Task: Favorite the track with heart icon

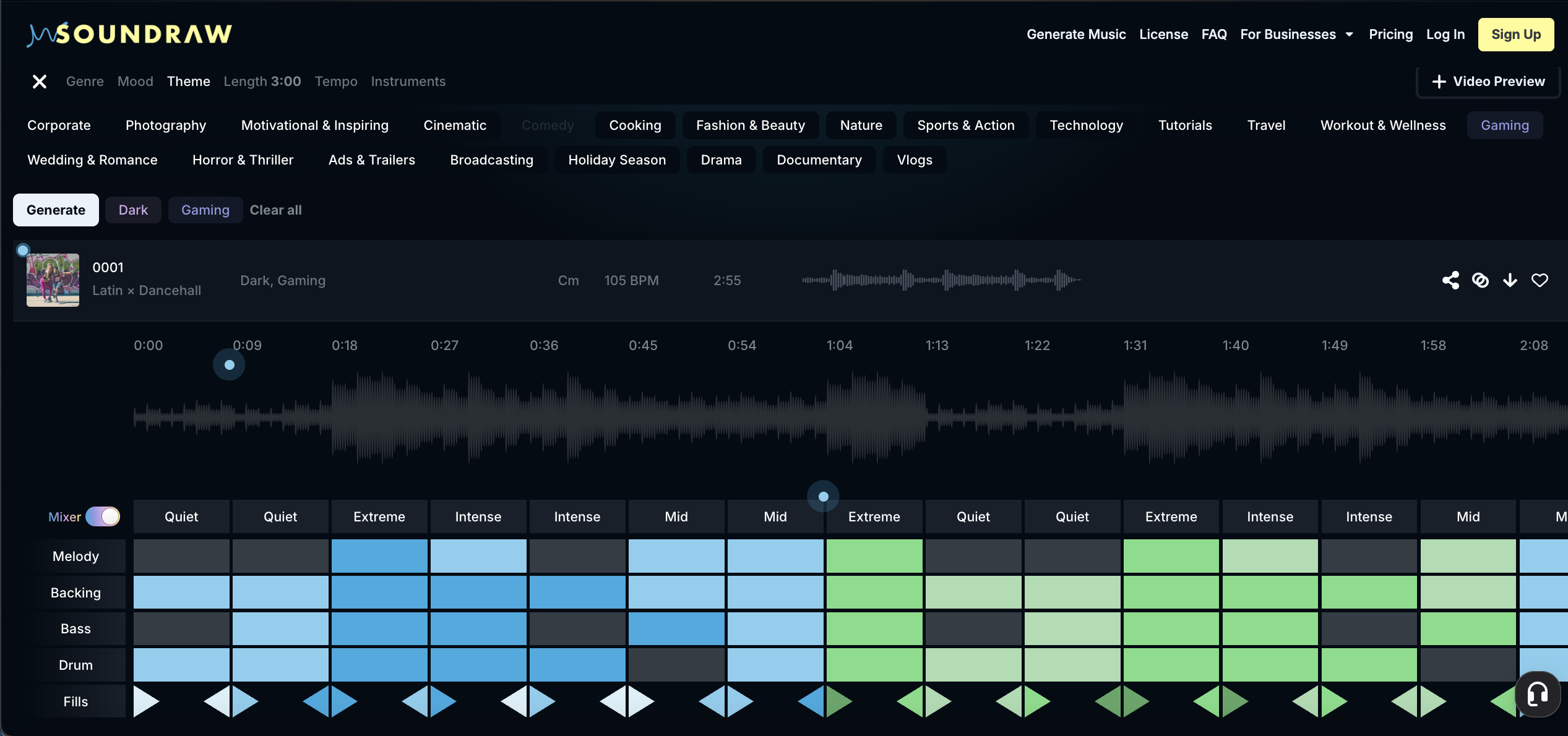Action: [1540, 280]
